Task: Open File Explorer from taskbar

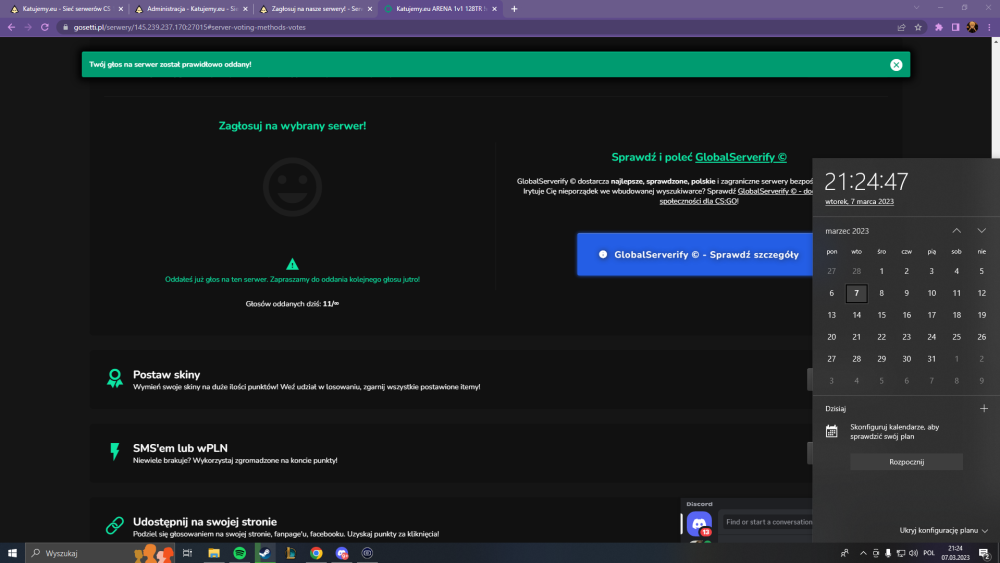Action: click(214, 553)
